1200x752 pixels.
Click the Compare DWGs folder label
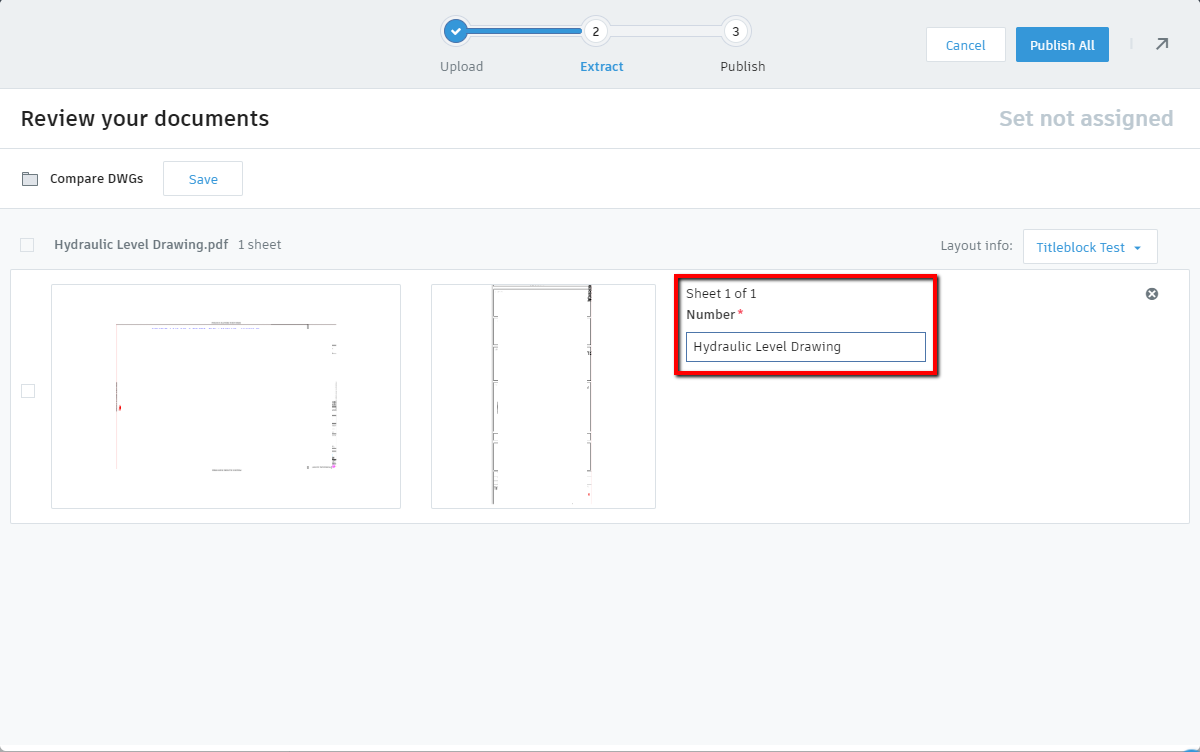97,179
